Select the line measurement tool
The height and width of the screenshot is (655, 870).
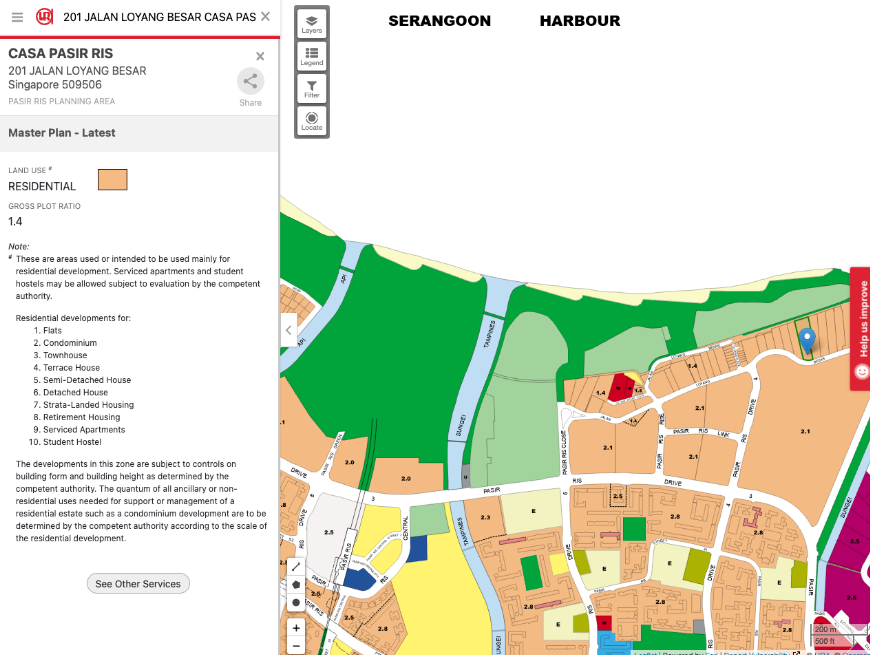click(x=296, y=566)
